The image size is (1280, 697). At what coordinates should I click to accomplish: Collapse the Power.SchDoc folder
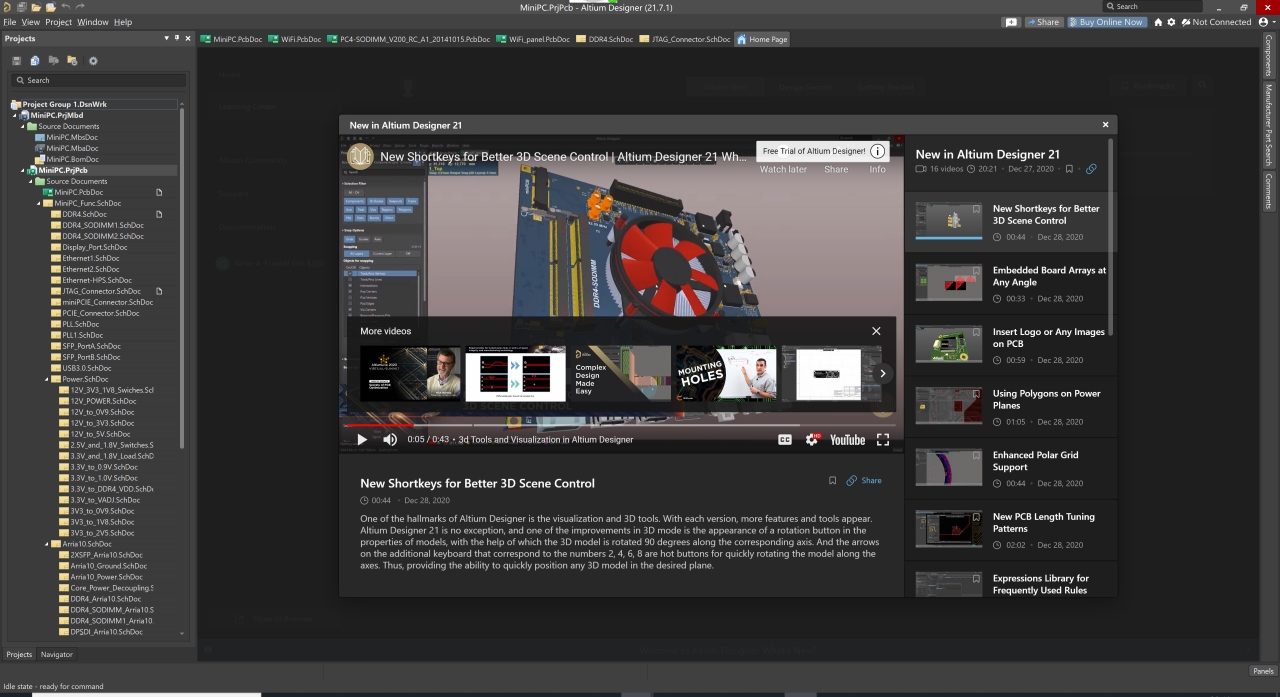click(x=44, y=378)
